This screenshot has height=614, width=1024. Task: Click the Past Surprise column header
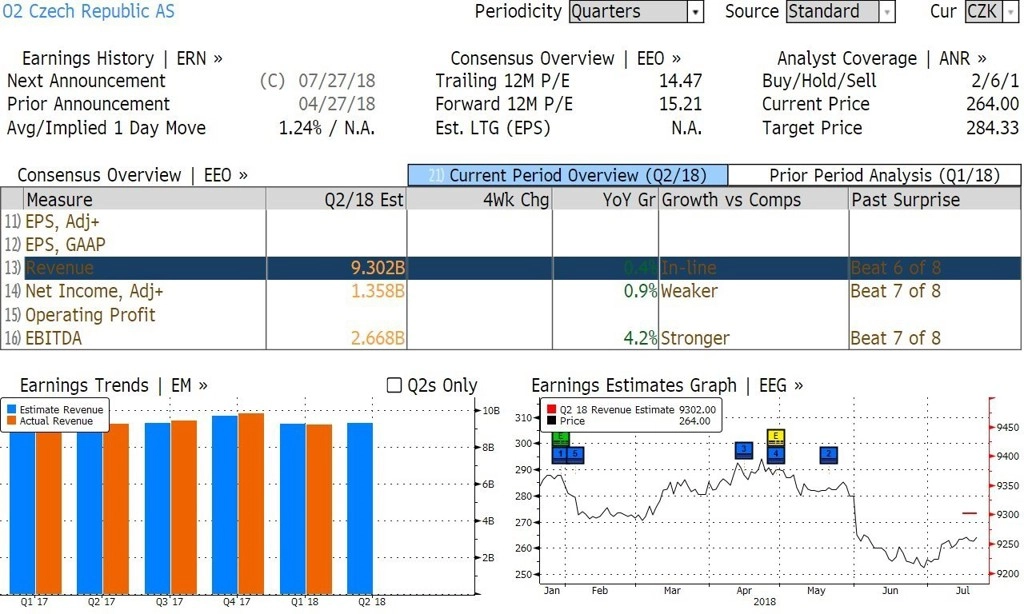[935, 199]
